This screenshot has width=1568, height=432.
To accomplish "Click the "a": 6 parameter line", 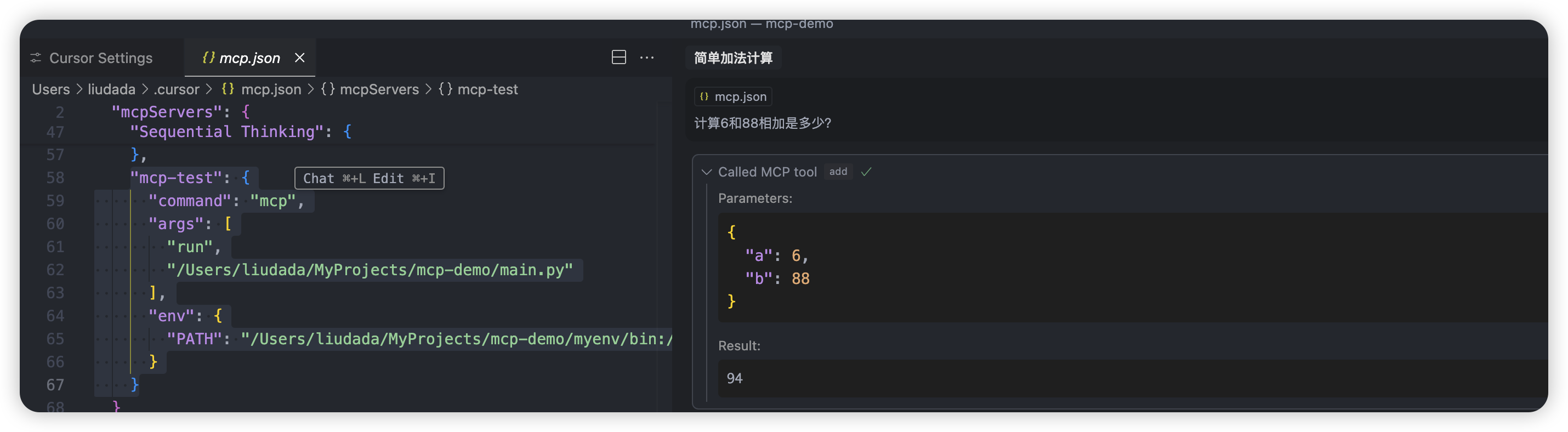I will pos(777,255).
